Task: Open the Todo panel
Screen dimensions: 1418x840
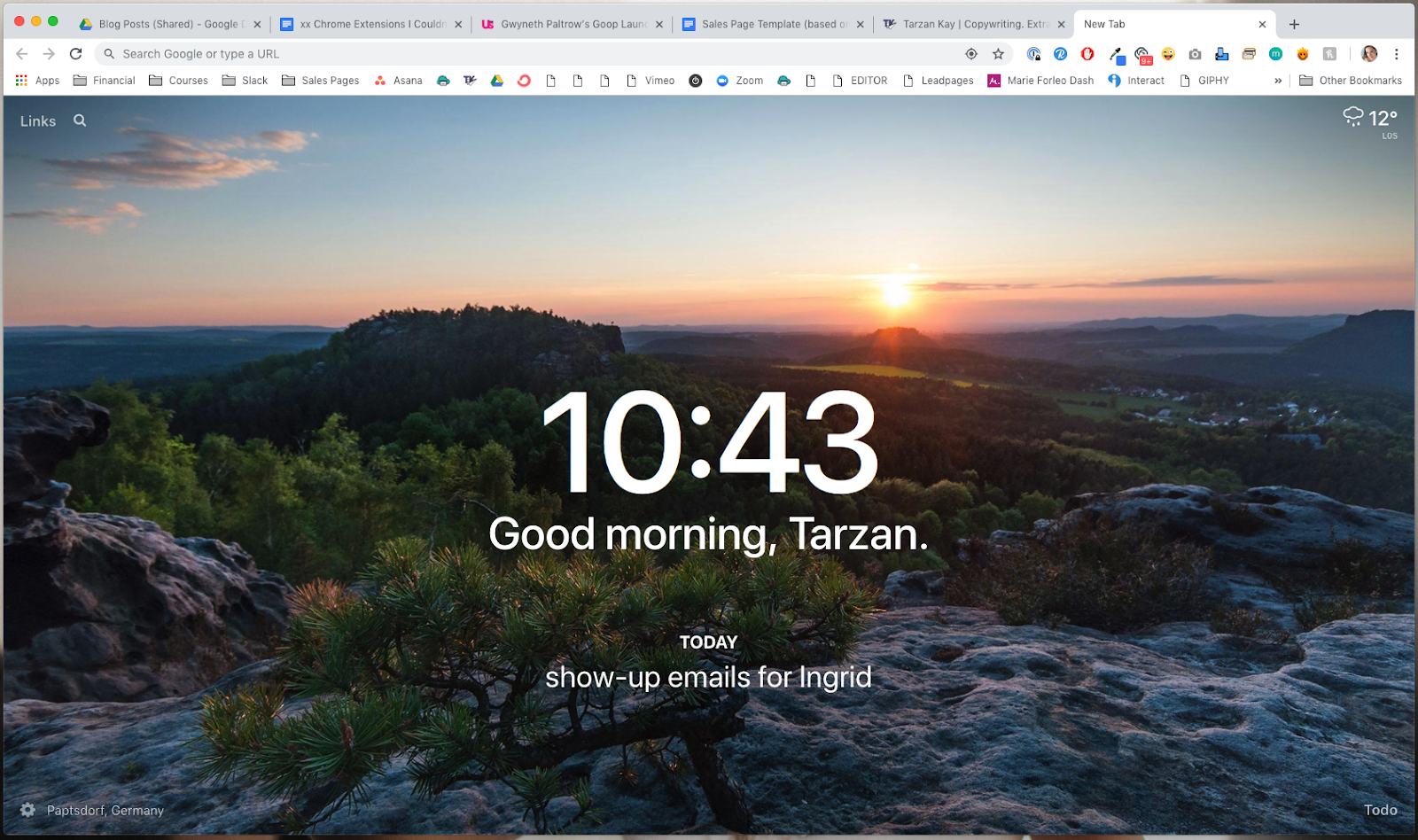Action: click(x=1380, y=810)
